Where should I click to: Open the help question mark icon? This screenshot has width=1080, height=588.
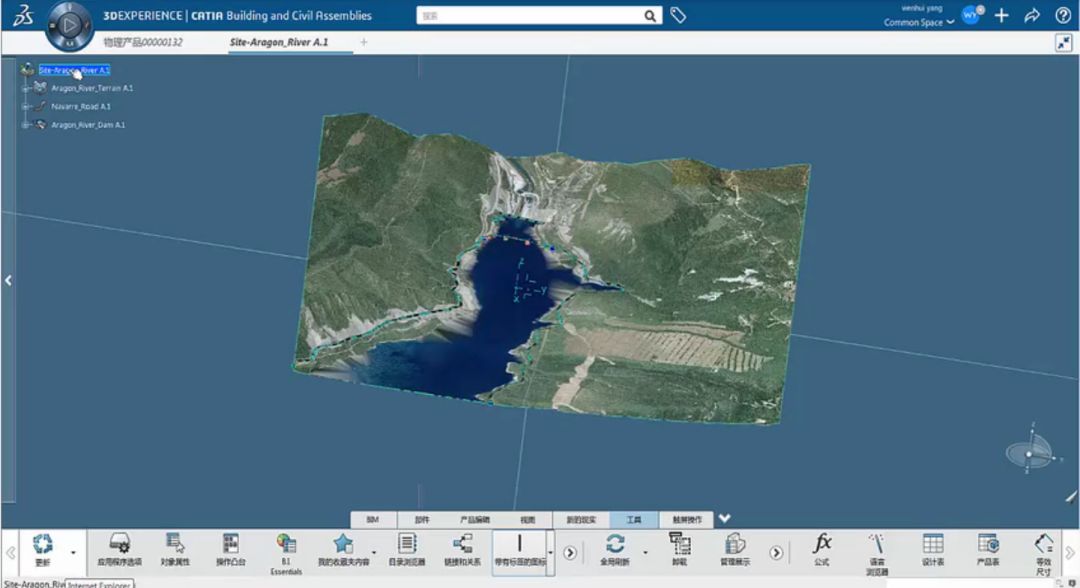pos(1063,16)
